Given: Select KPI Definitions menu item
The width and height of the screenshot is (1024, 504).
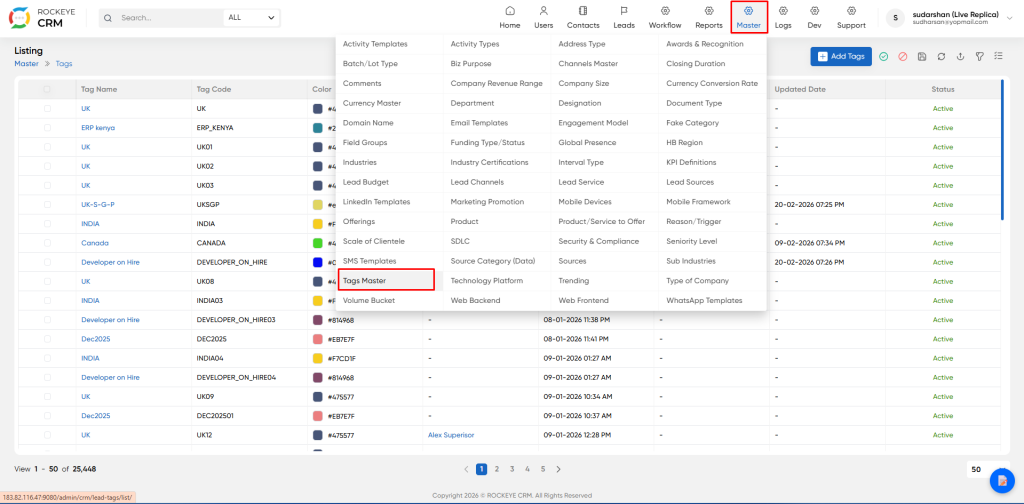Looking at the screenshot, I should pyautogui.click(x=691, y=162).
